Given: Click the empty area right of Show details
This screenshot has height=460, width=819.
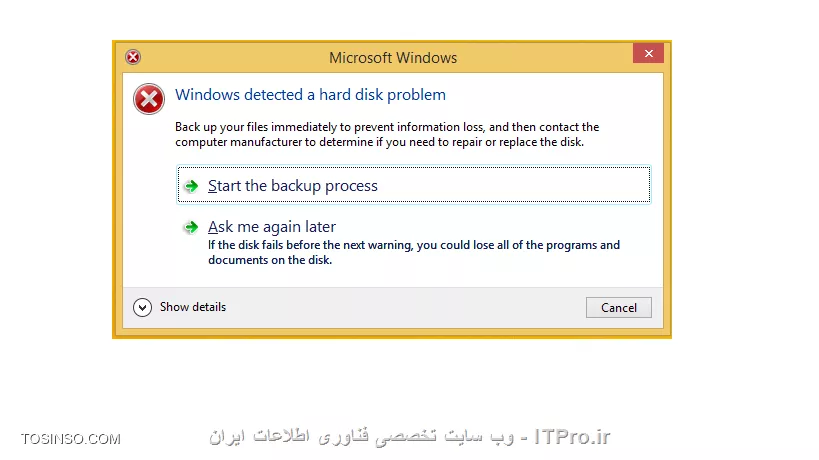Looking at the screenshot, I should [405, 308].
